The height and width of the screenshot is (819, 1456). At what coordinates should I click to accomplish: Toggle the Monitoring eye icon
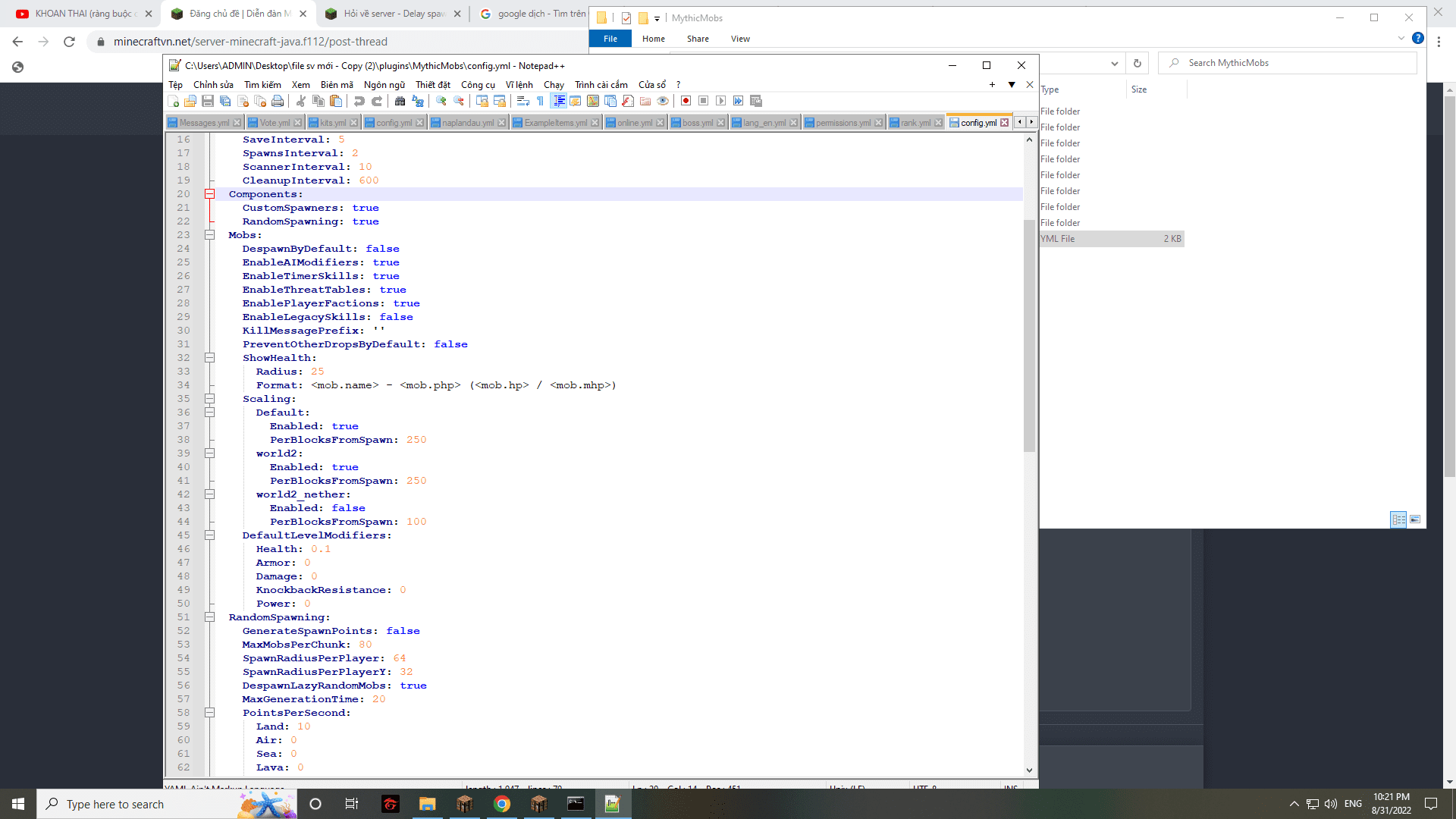point(663,101)
